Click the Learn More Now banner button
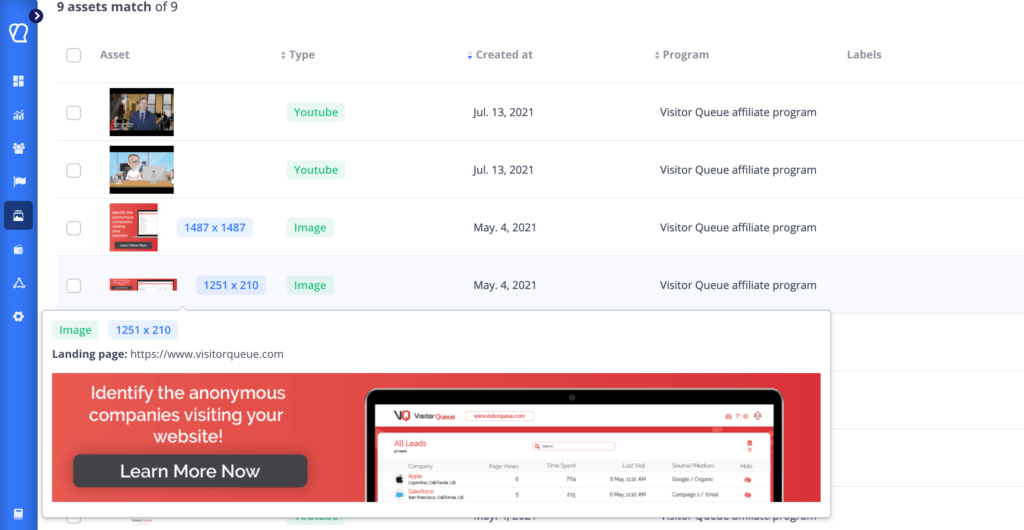 pos(190,471)
